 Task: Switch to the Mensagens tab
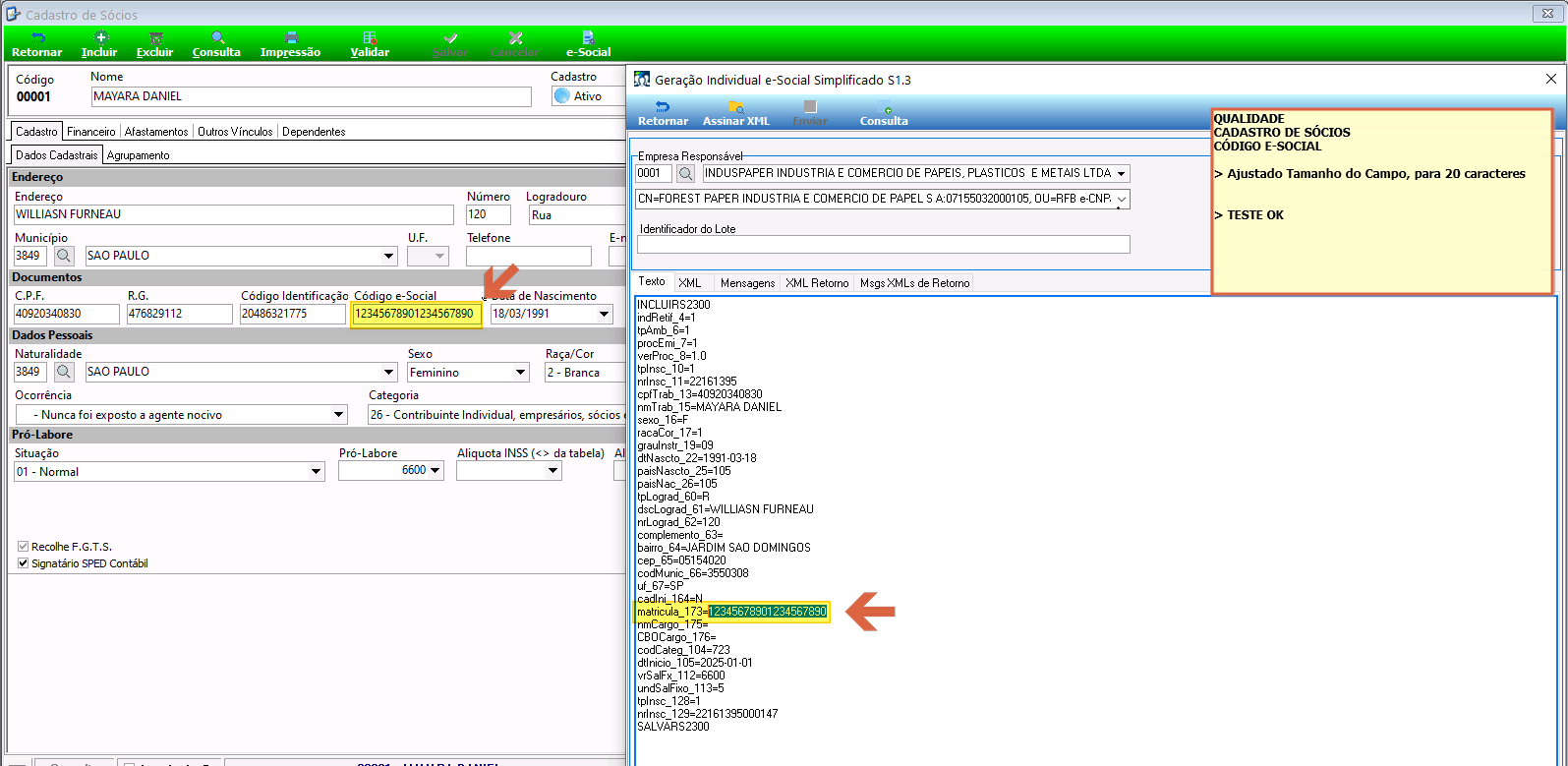pos(747,282)
